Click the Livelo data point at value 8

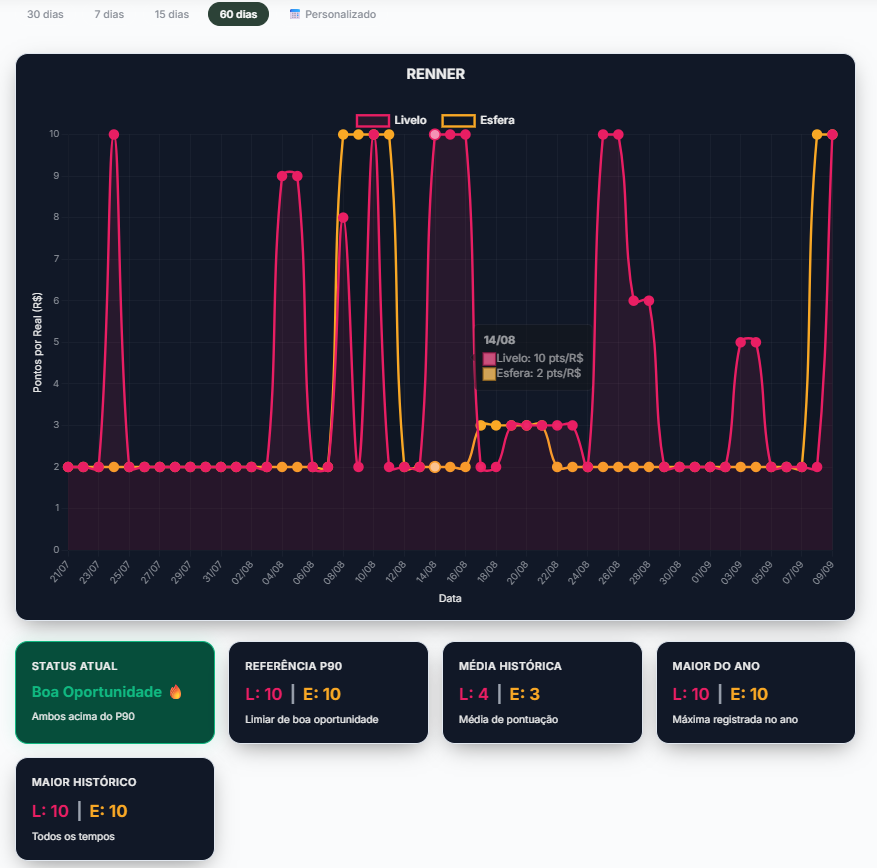tap(343, 218)
